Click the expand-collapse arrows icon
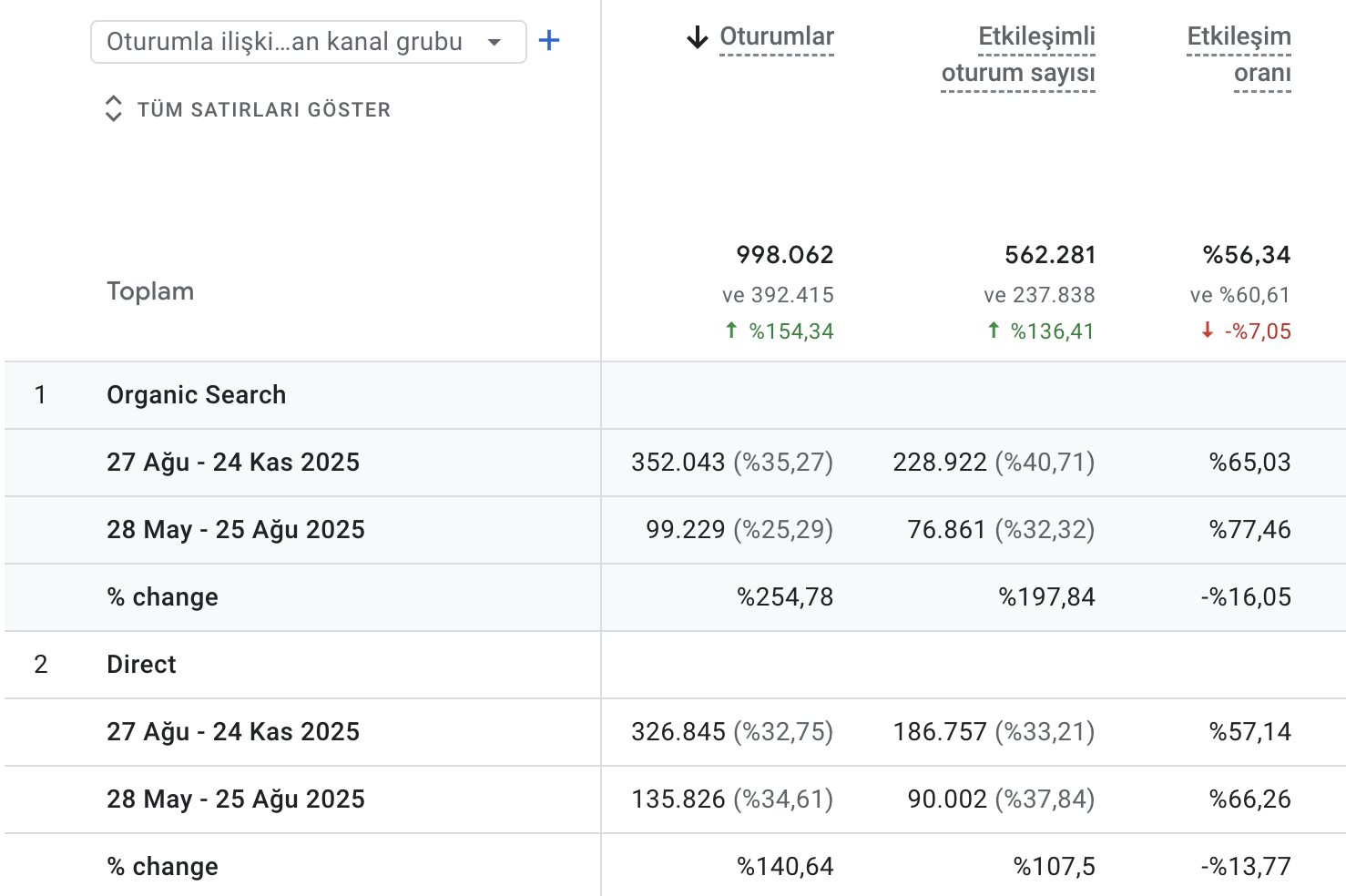 (x=113, y=108)
